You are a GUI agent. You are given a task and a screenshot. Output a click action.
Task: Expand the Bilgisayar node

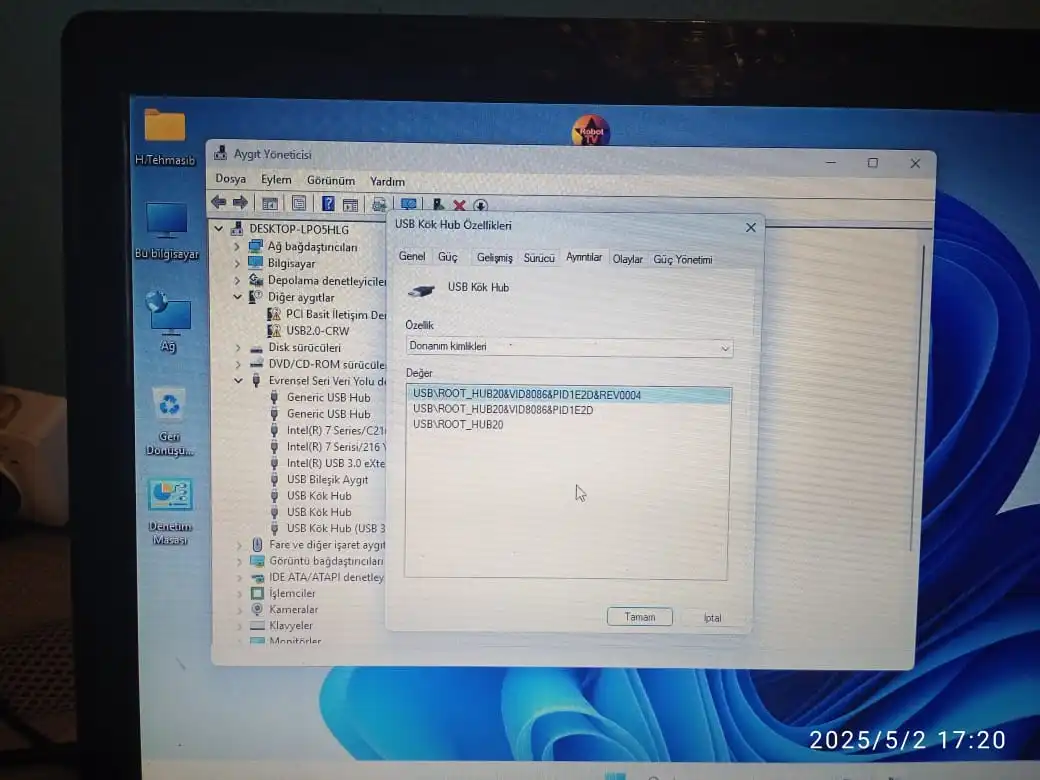point(237,263)
